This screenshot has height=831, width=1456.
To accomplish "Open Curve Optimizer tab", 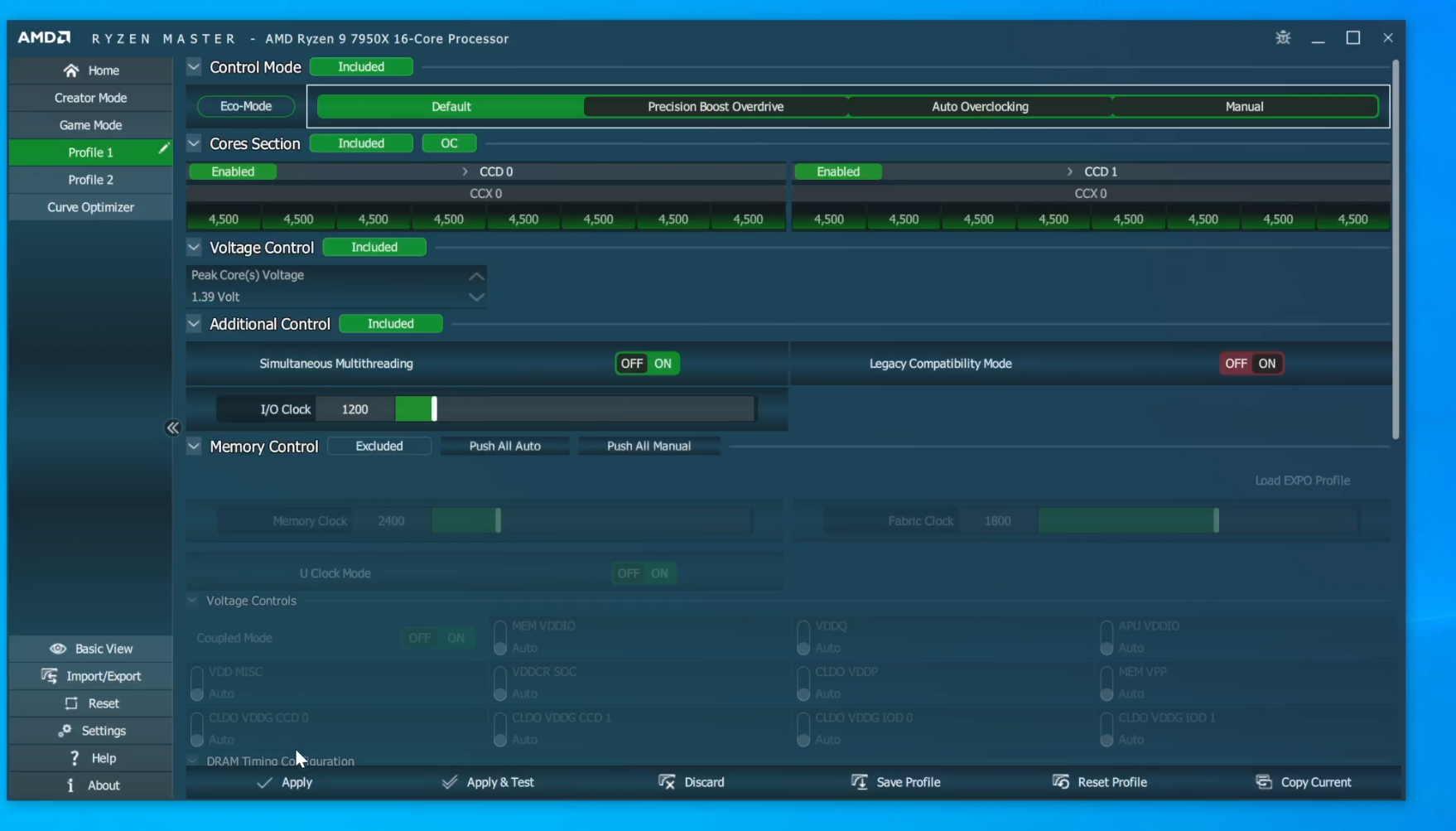I will point(90,207).
